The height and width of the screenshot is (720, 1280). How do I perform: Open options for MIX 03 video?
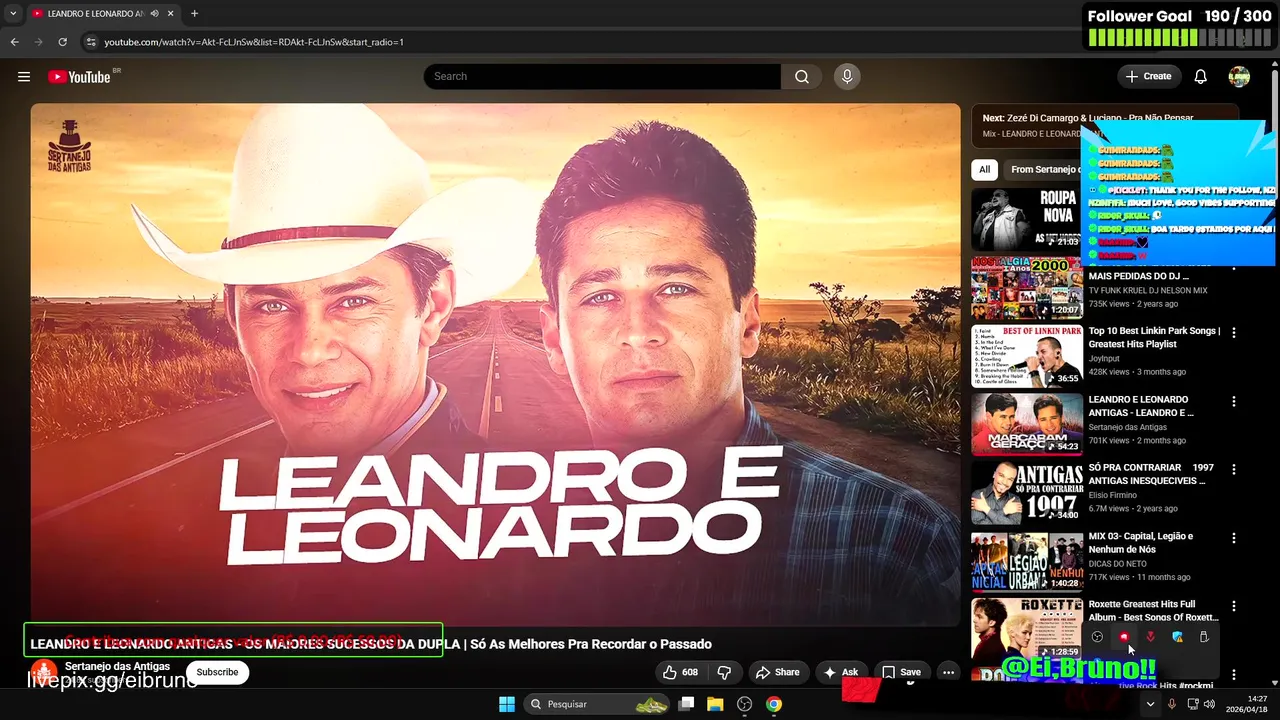[1233, 538]
